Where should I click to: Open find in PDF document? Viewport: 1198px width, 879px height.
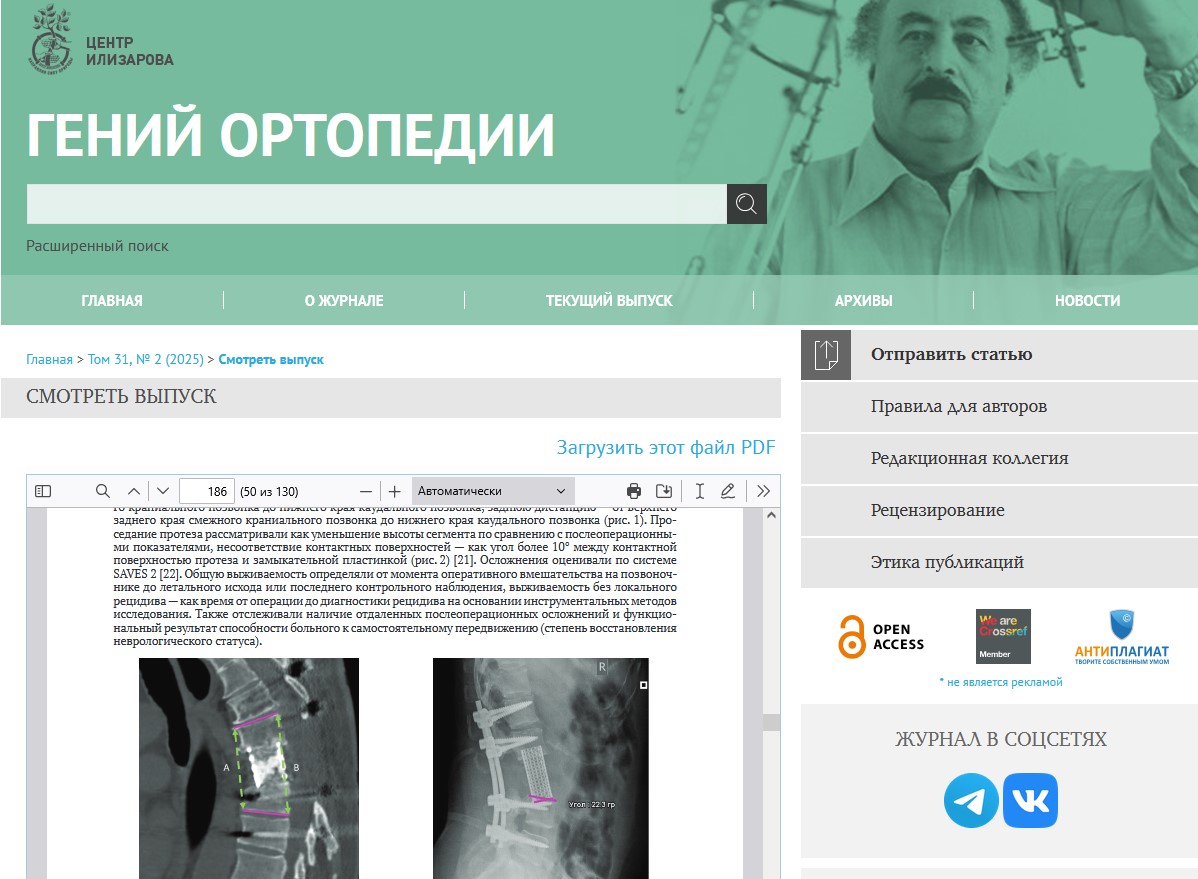[x=102, y=491]
